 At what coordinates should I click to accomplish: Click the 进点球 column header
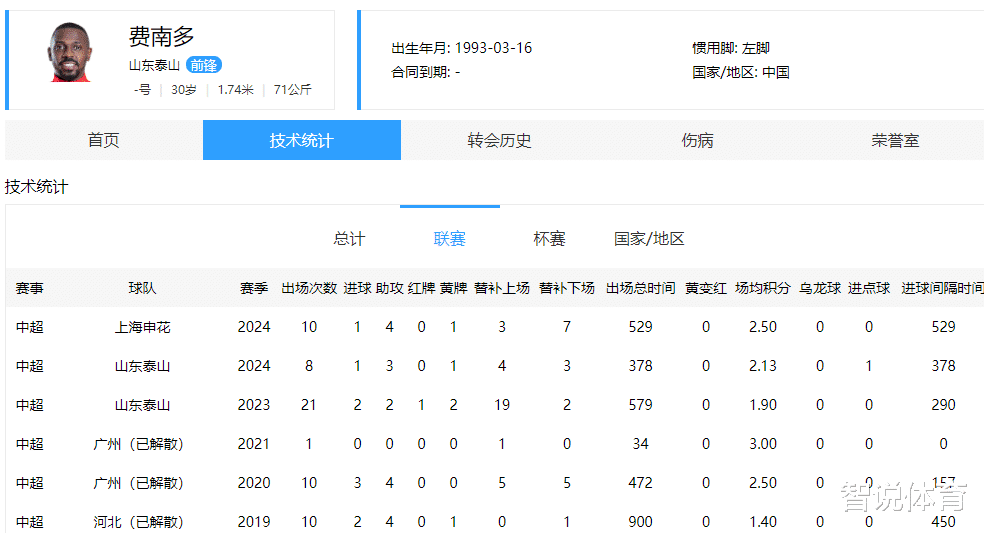[869, 288]
